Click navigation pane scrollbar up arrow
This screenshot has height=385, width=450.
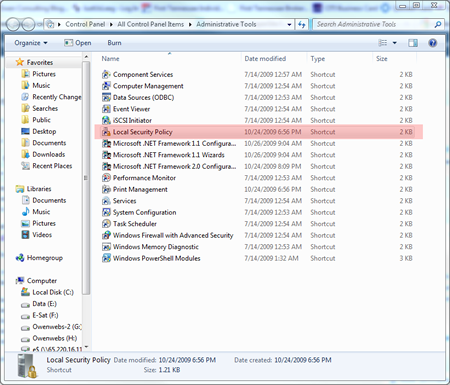pos(86,57)
